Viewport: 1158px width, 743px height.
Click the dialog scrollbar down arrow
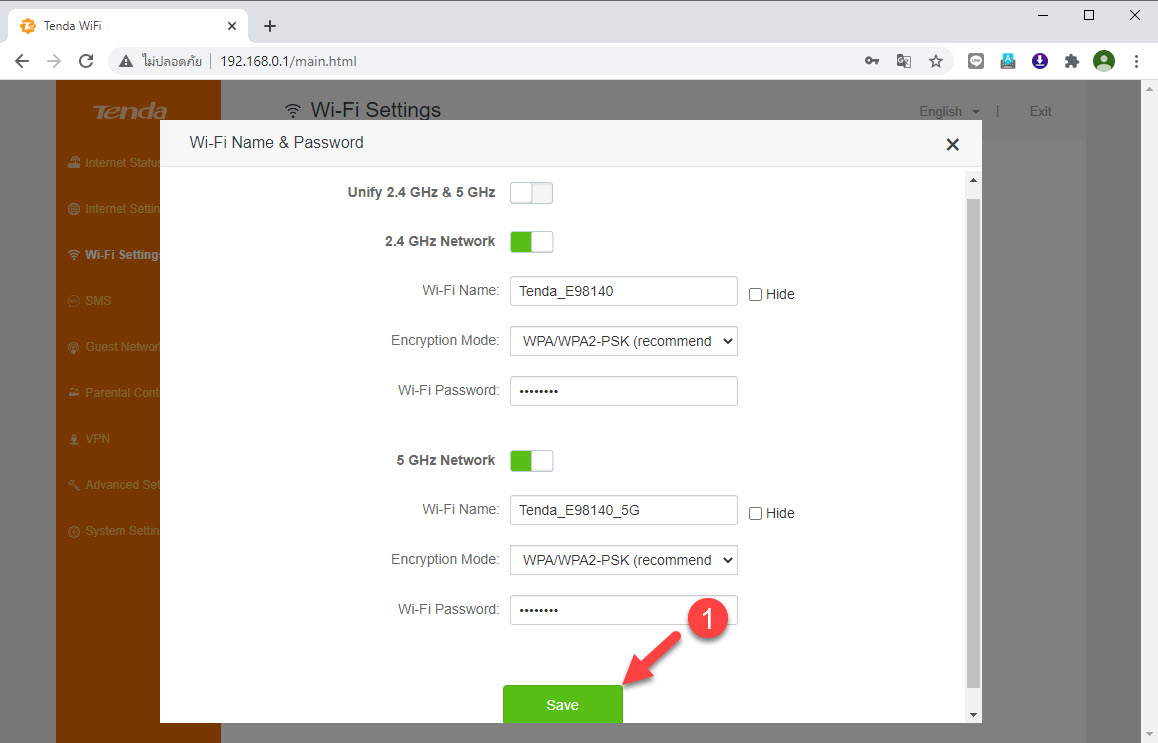tap(973, 714)
